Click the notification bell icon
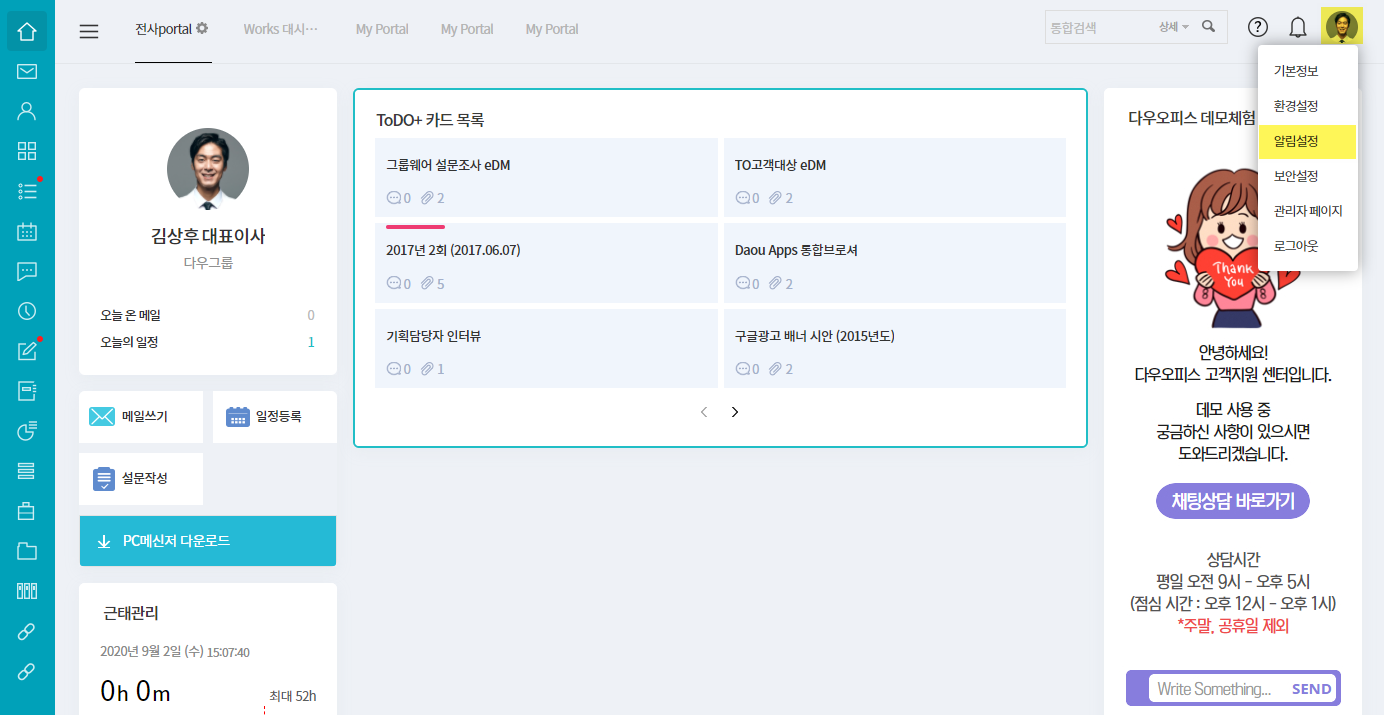 click(x=1298, y=28)
